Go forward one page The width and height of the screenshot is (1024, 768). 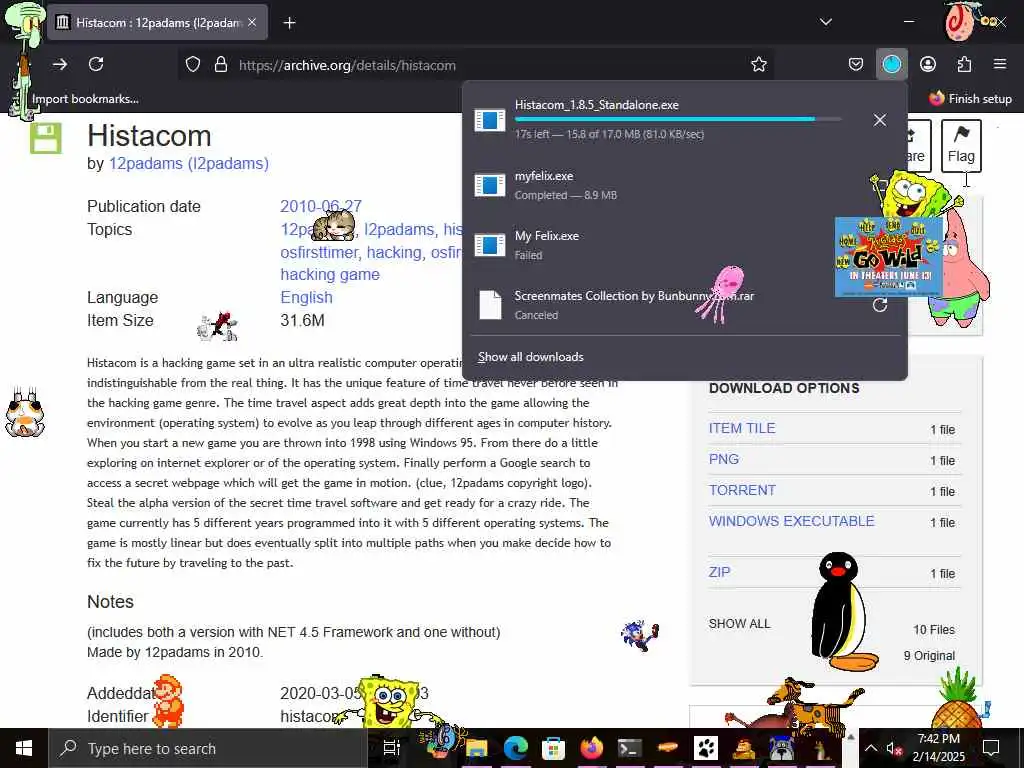click(60, 64)
